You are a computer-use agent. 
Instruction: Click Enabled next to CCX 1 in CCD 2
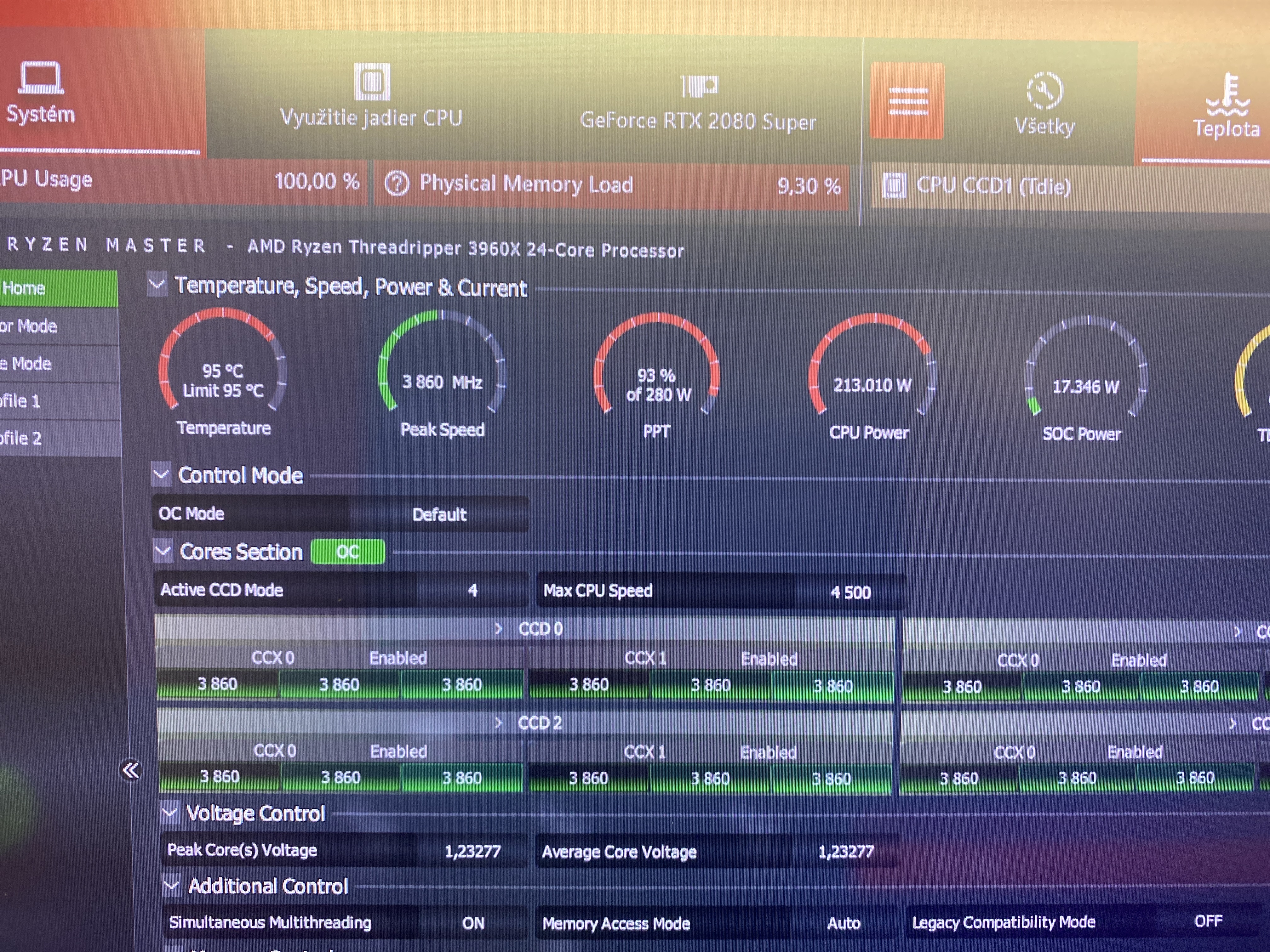pos(768,752)
